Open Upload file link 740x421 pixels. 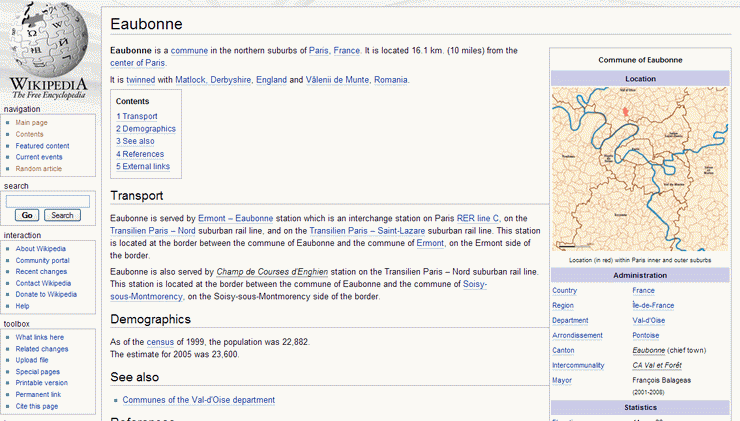coord(32,360)
